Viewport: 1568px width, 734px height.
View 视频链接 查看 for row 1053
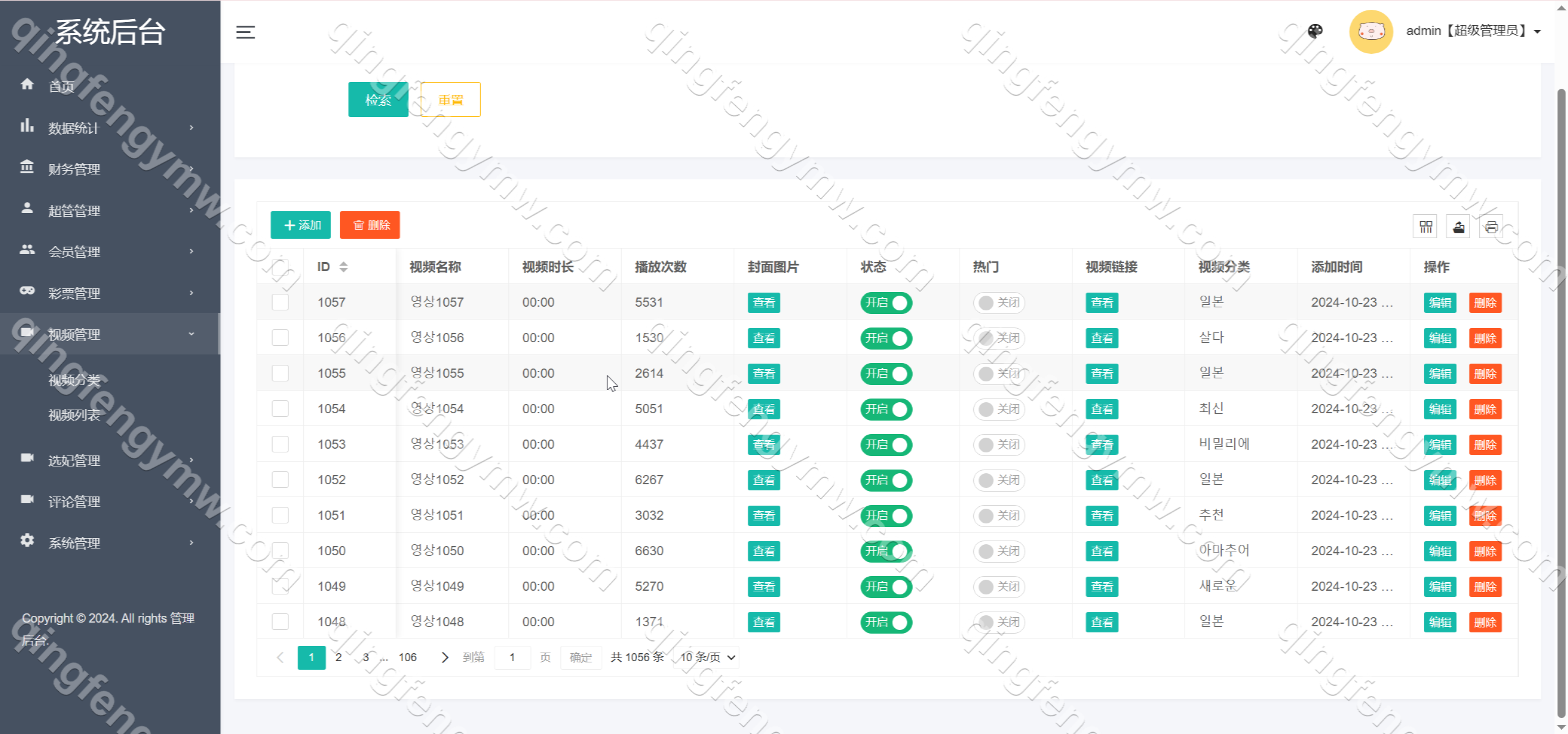[1102, 444]
